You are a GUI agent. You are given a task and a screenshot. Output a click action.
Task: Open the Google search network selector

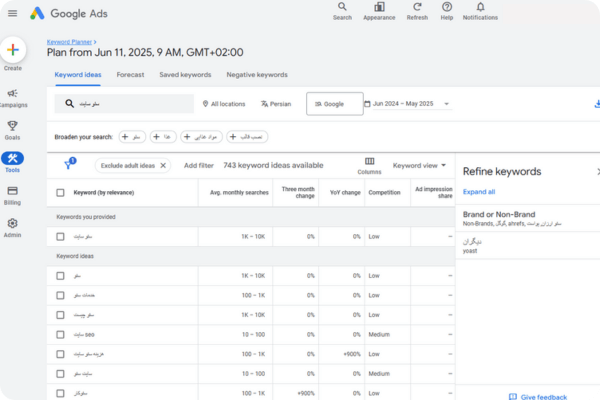tap(335, 104)
